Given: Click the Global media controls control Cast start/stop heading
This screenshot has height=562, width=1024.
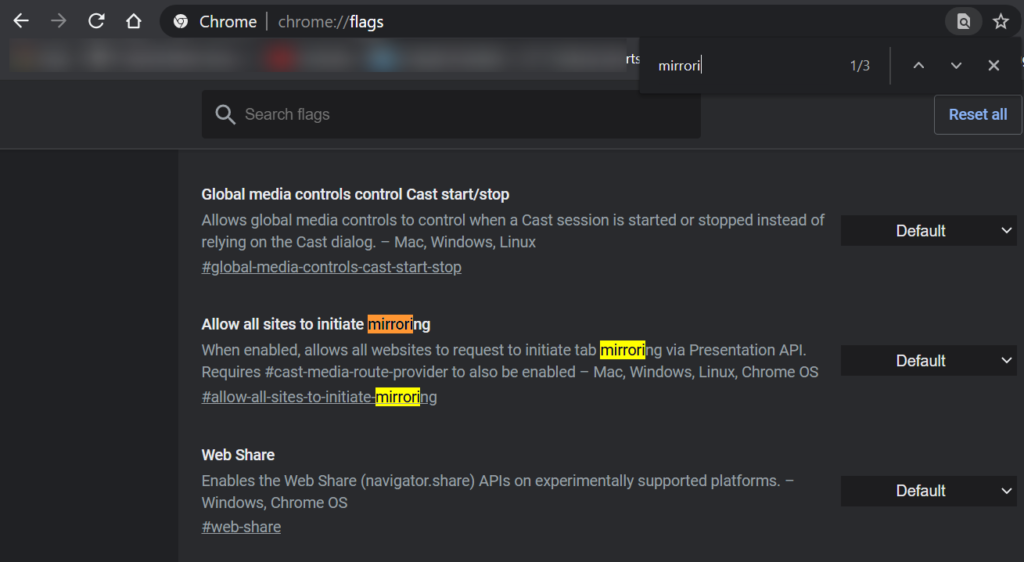Looking at the screenshot, I should click(x=355, y=195).
